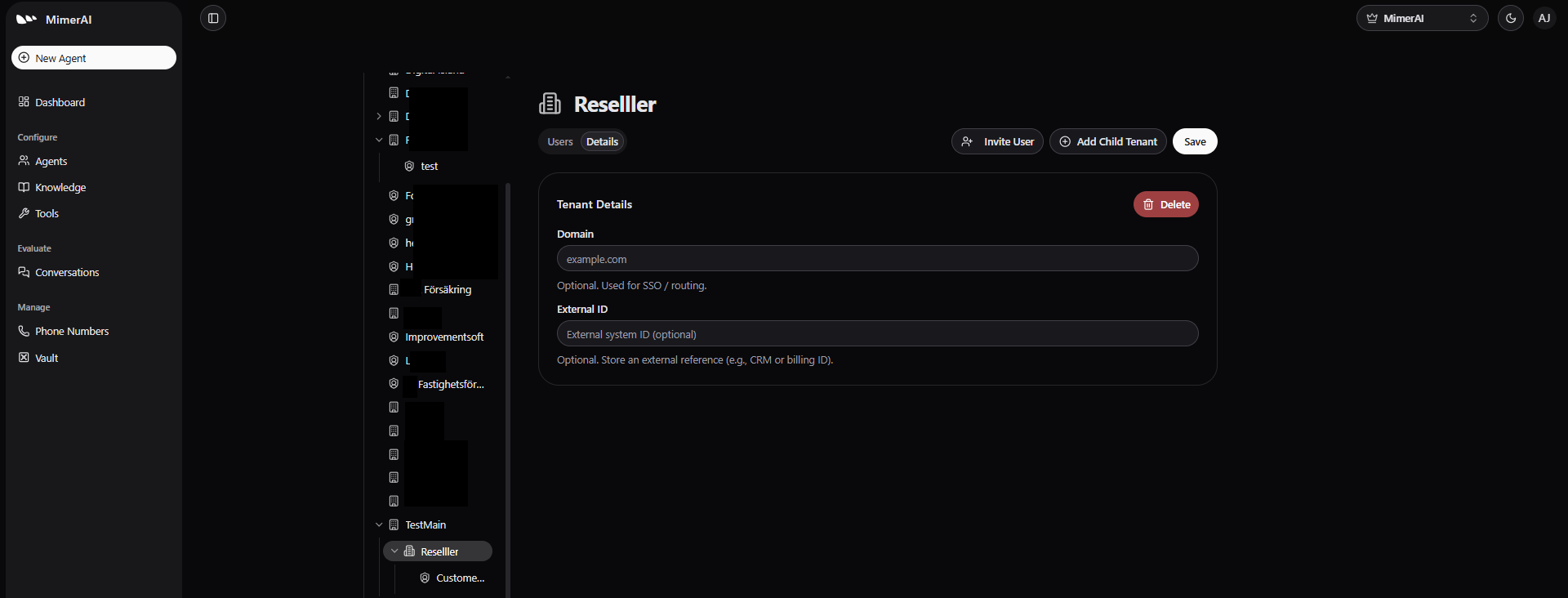Image resolution: width=1568 pixels, height=598 pixels.
Task: Open Phone Numbers in Manage
Action: pyautogui.click(x=71, y=331)
